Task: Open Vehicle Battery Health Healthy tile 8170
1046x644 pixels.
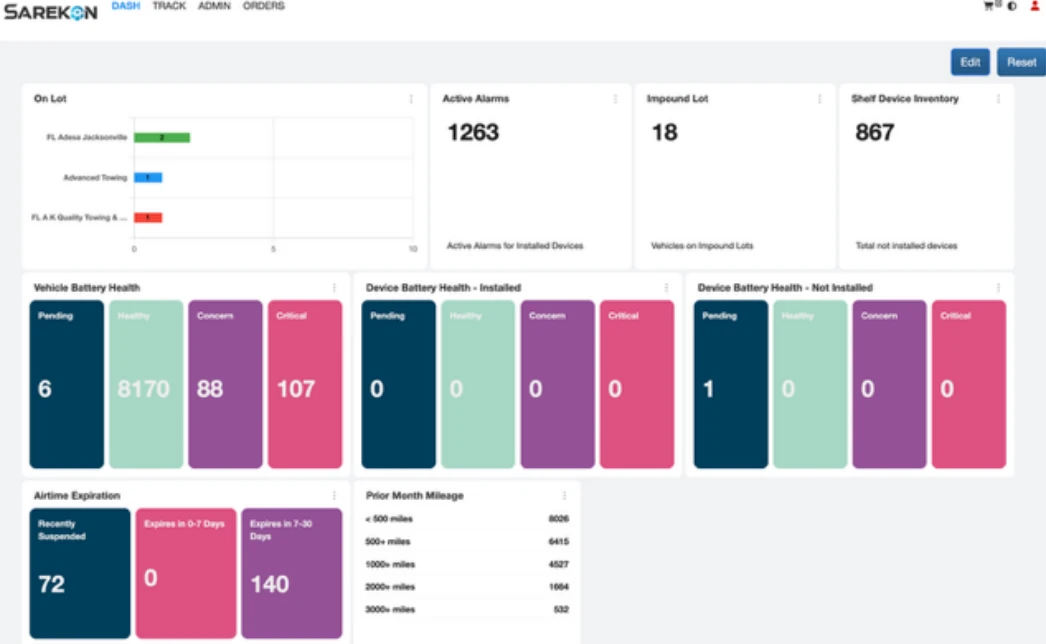Action: pos(146,384)
